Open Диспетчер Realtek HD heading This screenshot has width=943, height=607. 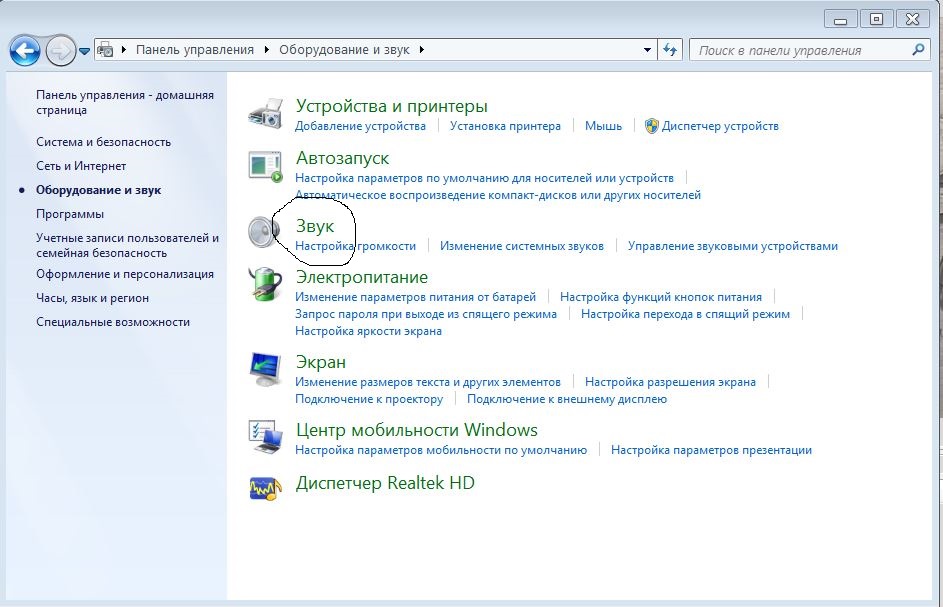(x=385, y=482)
